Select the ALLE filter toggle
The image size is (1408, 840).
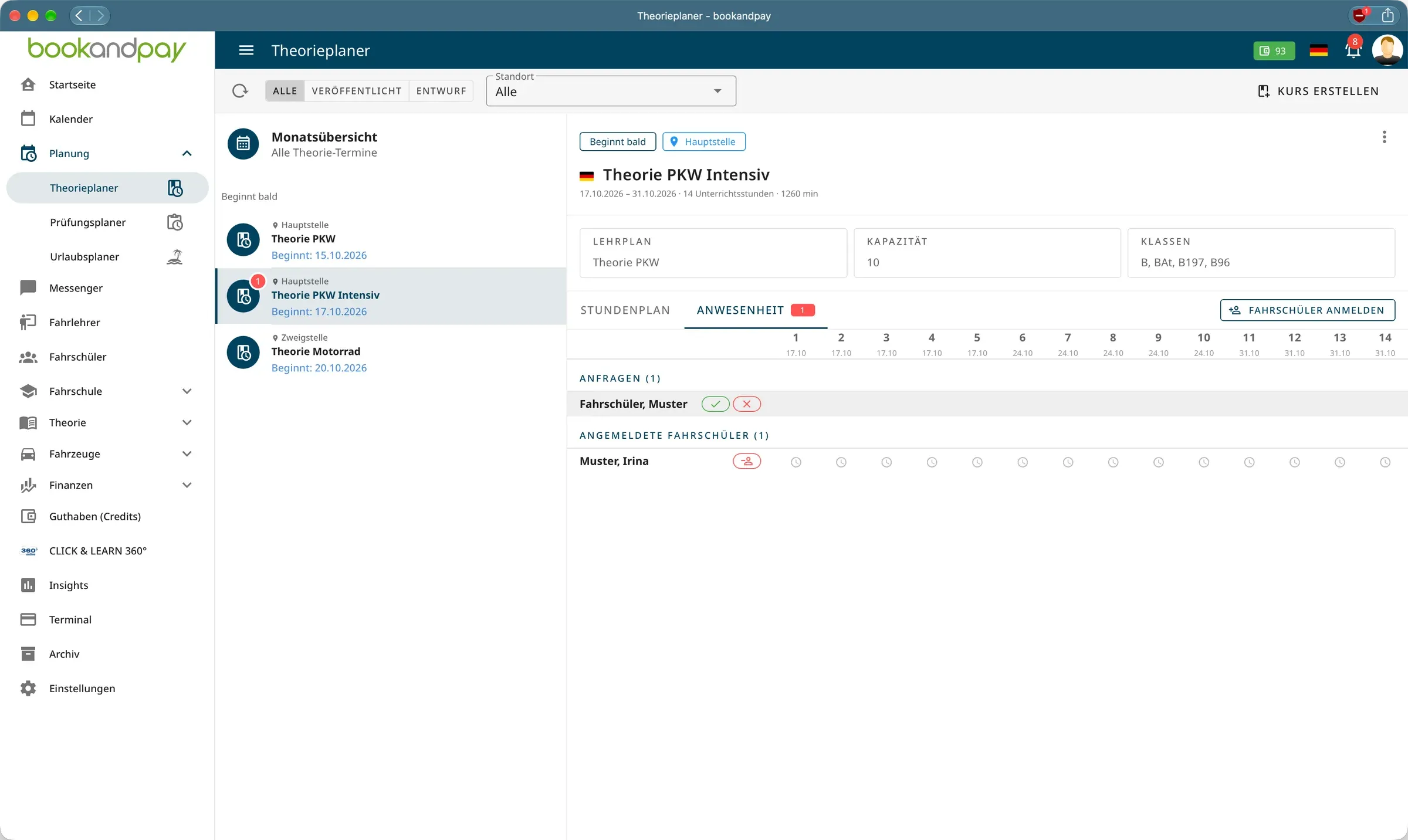[x=285, y=91]
